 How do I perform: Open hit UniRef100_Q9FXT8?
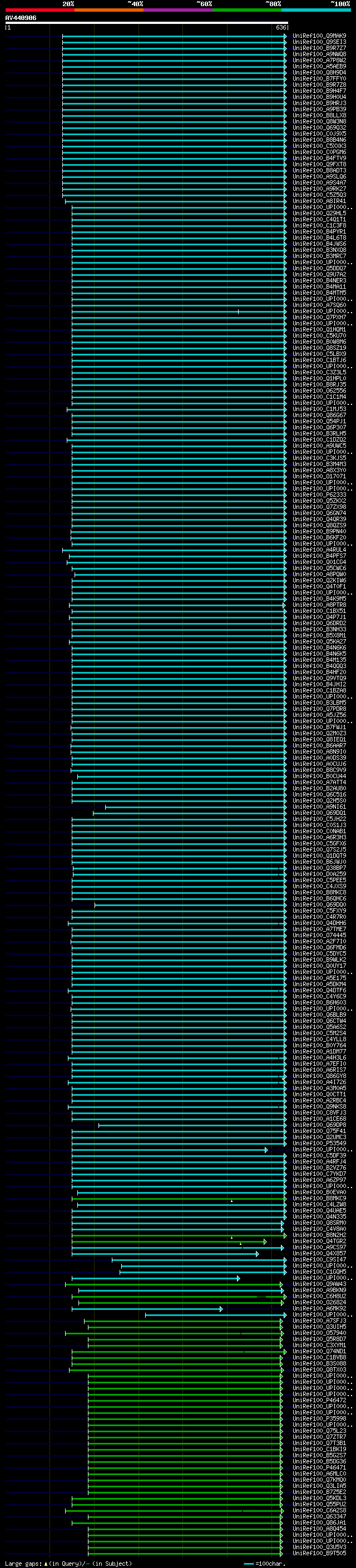(x=319, y=164)
